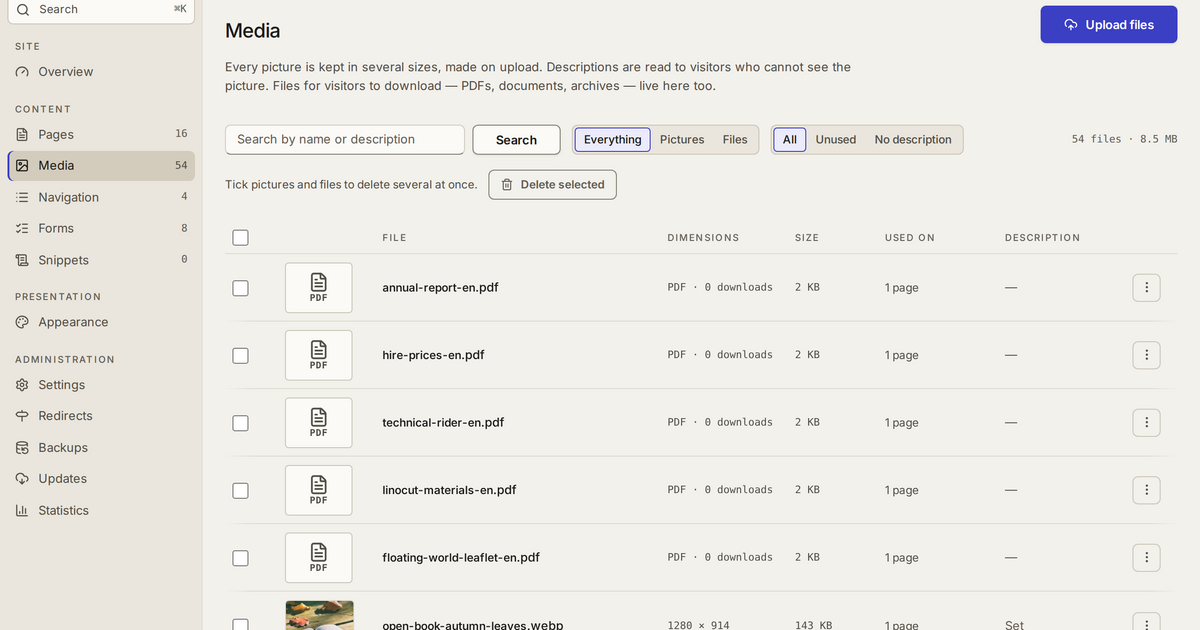Click the "54 files · 8.5 MB" summary text

[1124, 140]
